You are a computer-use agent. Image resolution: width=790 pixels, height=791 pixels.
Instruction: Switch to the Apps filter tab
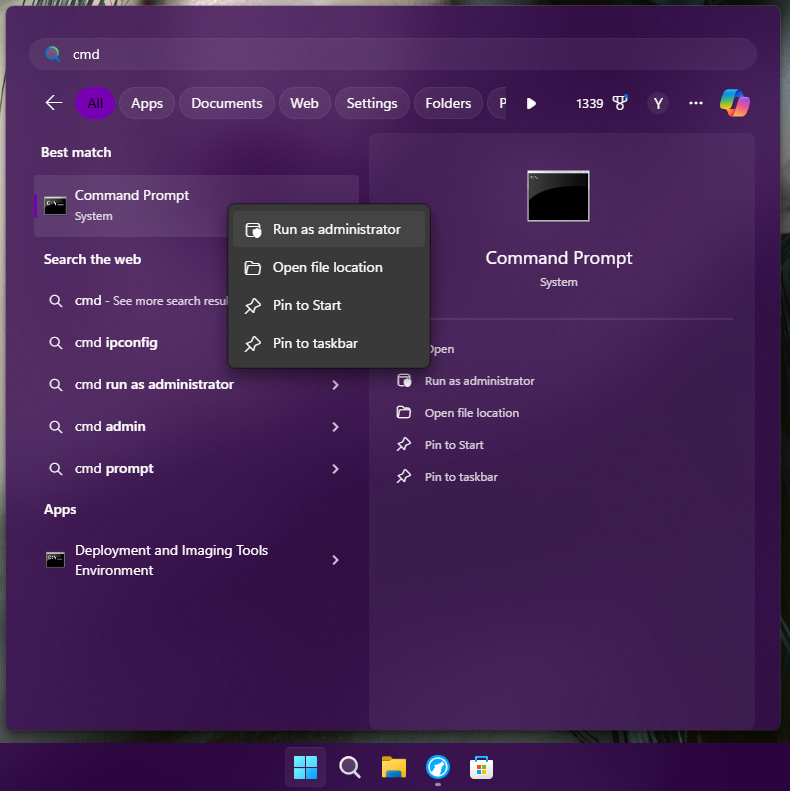(x=147, y=103)
